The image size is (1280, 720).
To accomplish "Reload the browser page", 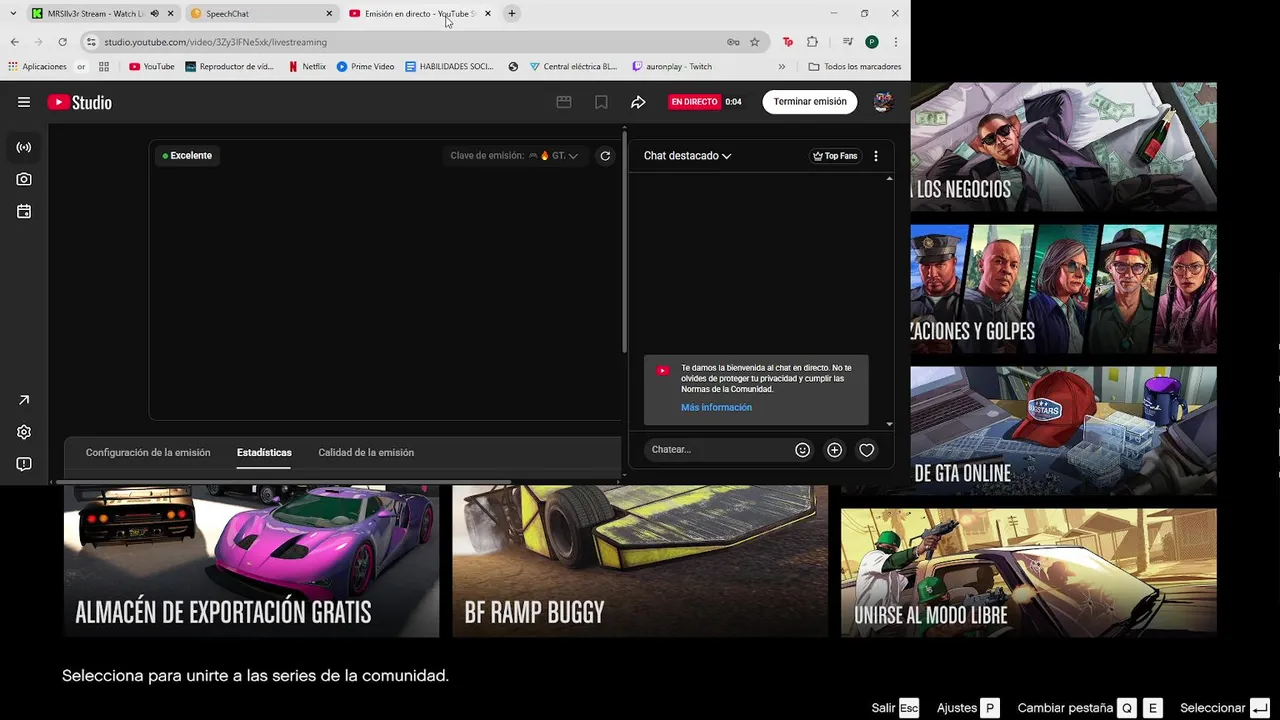I will click(62, 42).
